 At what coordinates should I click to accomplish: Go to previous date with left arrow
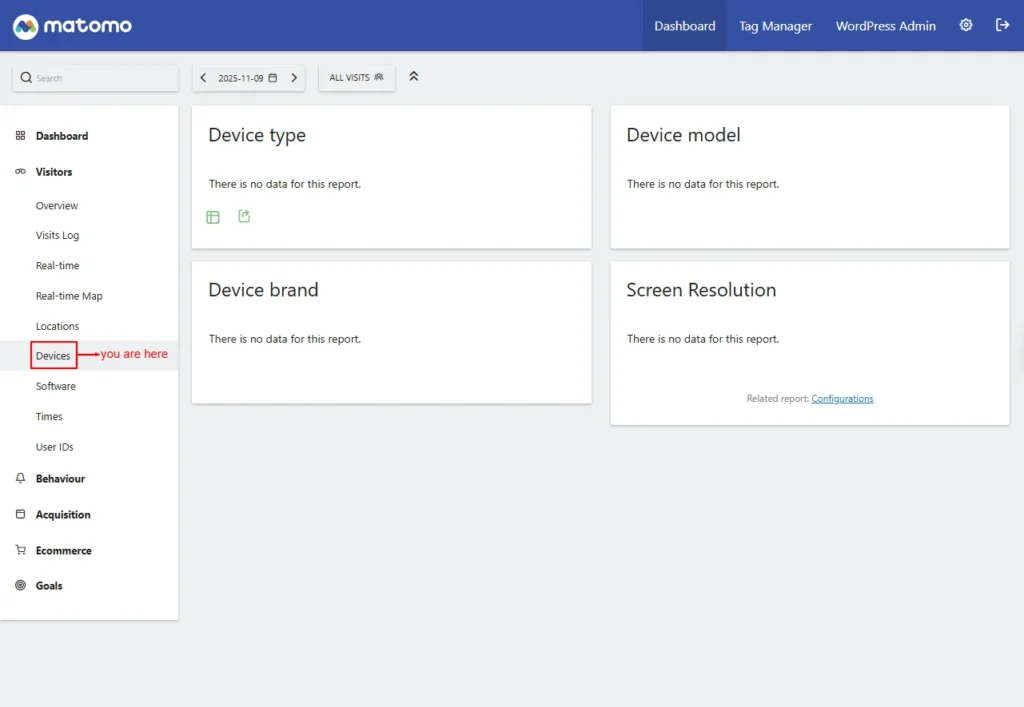(204, 78)
